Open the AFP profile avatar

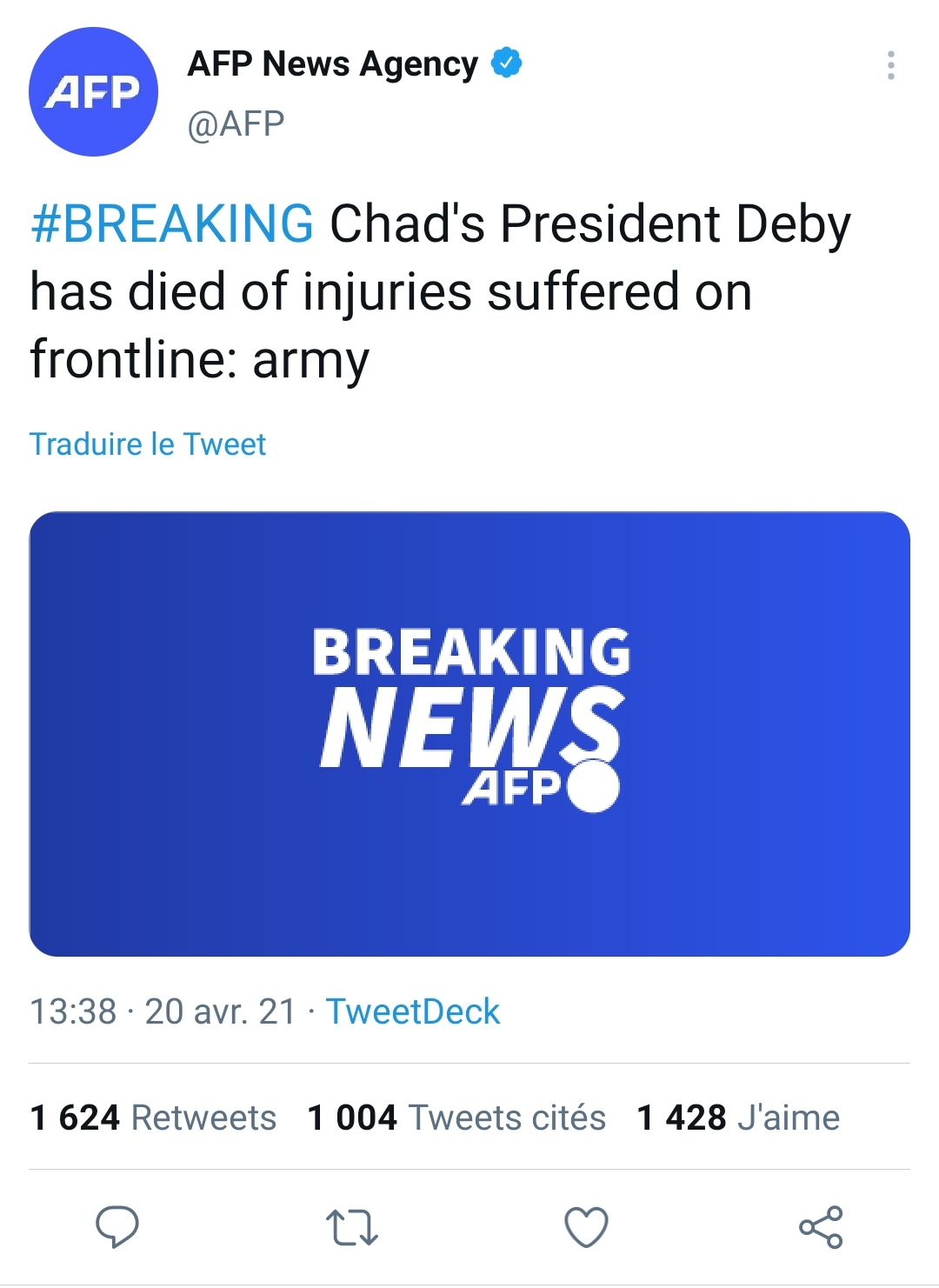tap(93, 92)
